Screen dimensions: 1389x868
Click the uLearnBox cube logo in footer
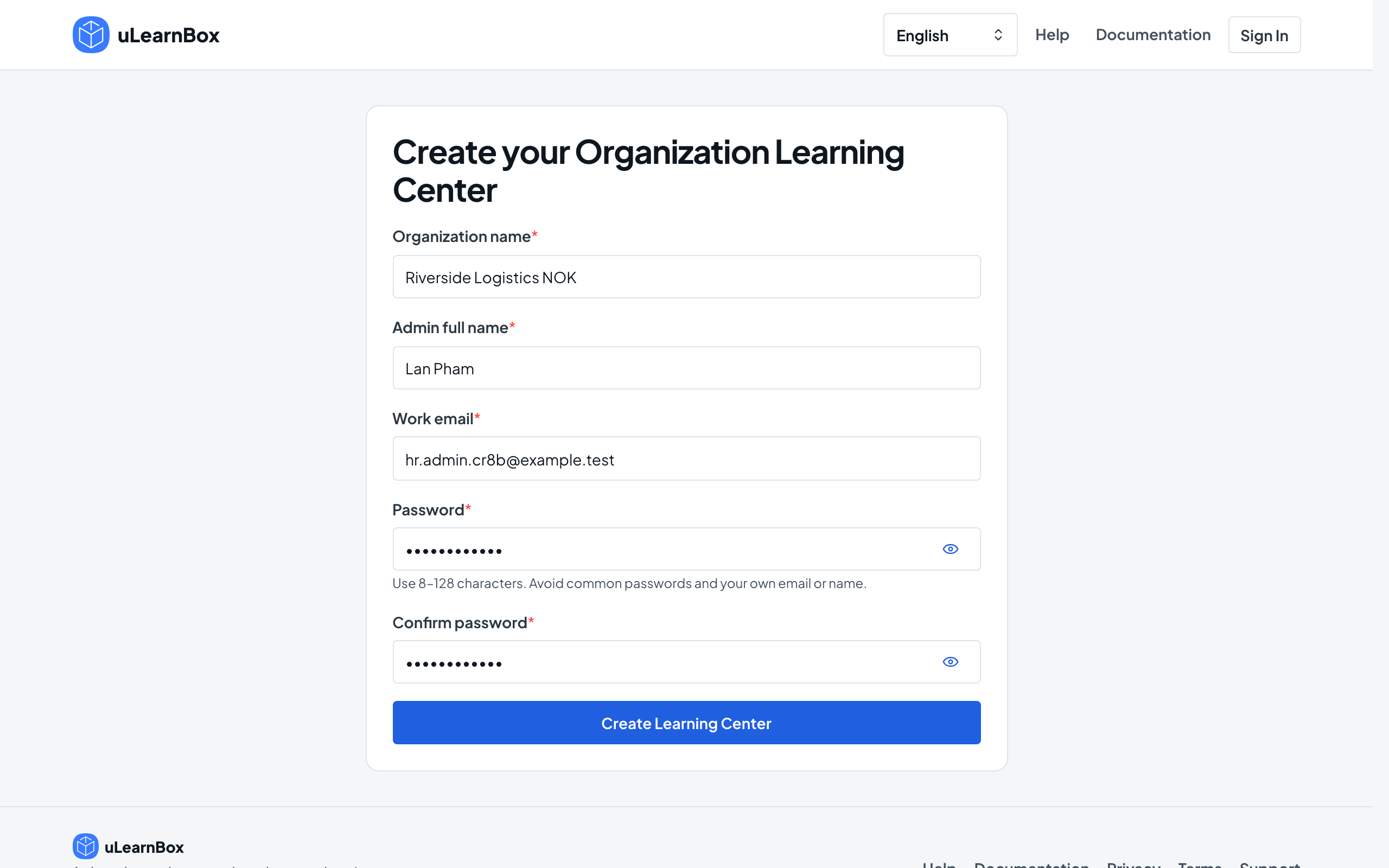click(x=86, y=846)
